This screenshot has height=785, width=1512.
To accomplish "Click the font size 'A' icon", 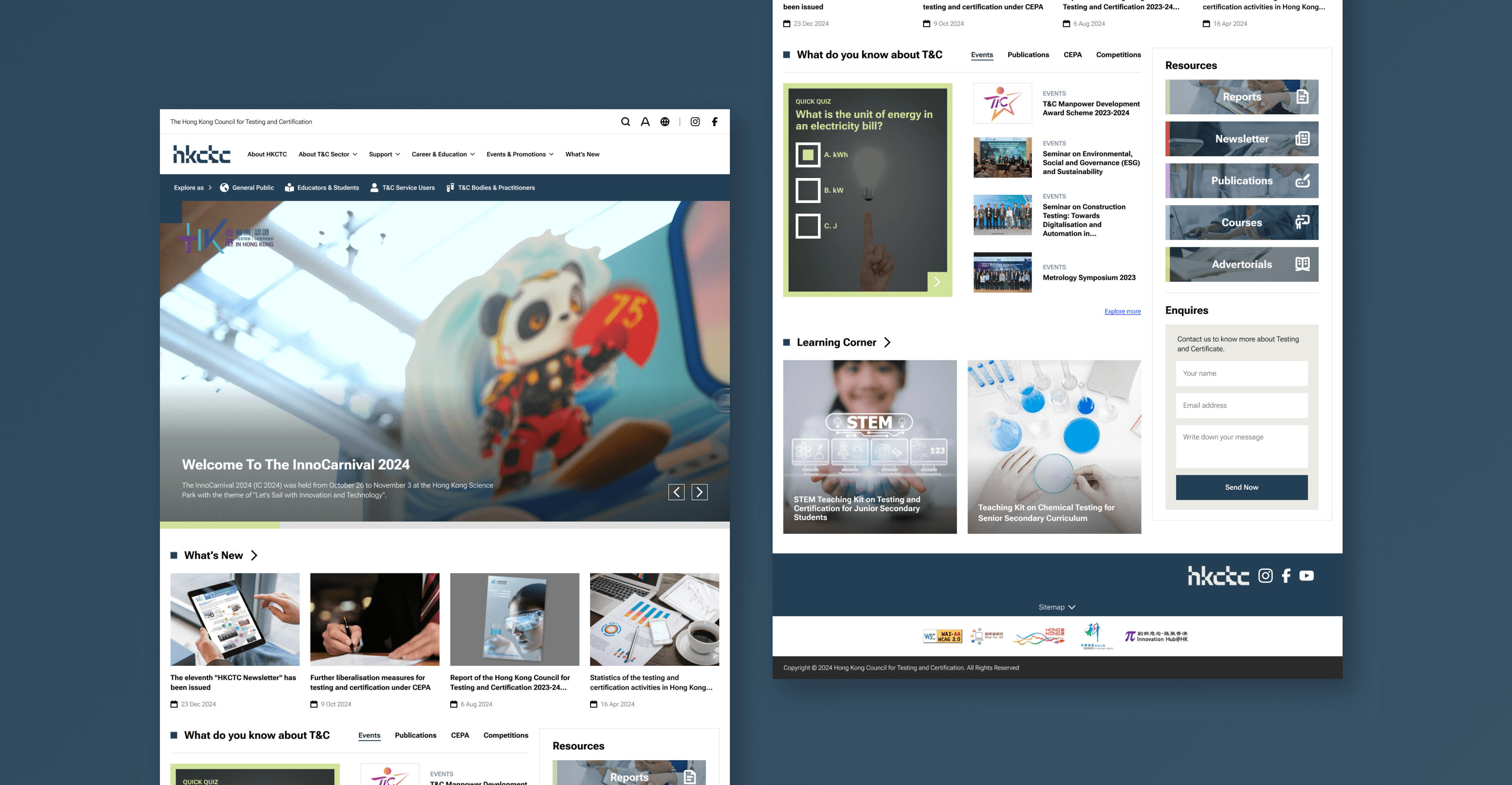I will (645, 122).
